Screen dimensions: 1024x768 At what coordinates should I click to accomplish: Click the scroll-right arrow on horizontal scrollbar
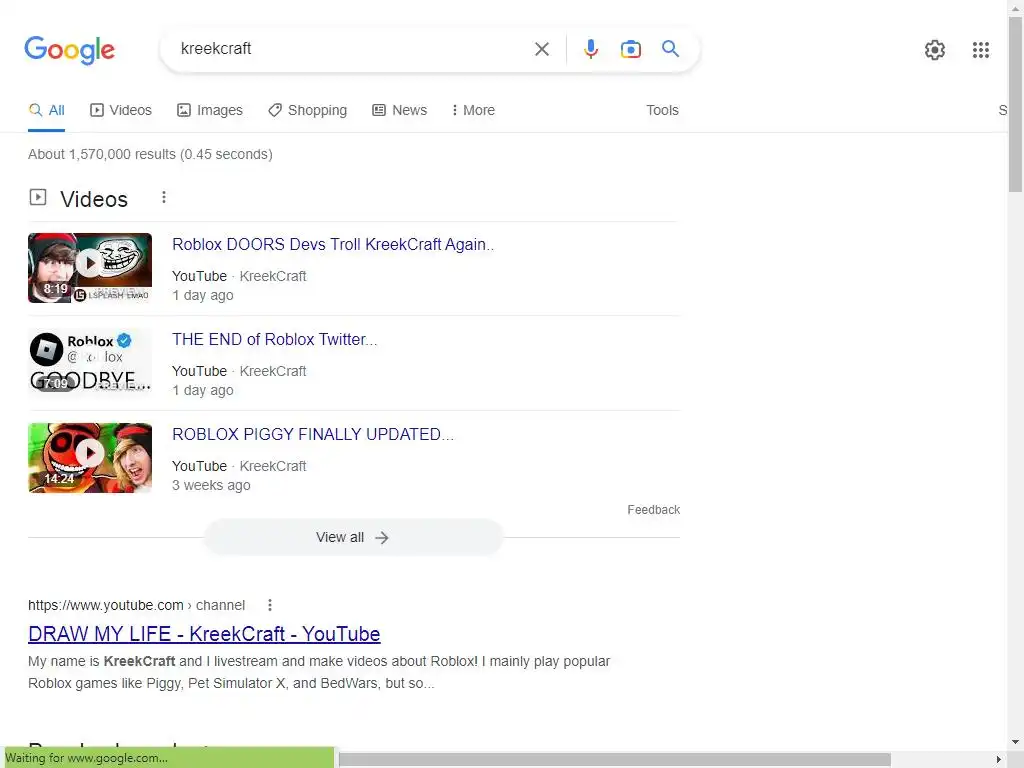tap(999, 760)
